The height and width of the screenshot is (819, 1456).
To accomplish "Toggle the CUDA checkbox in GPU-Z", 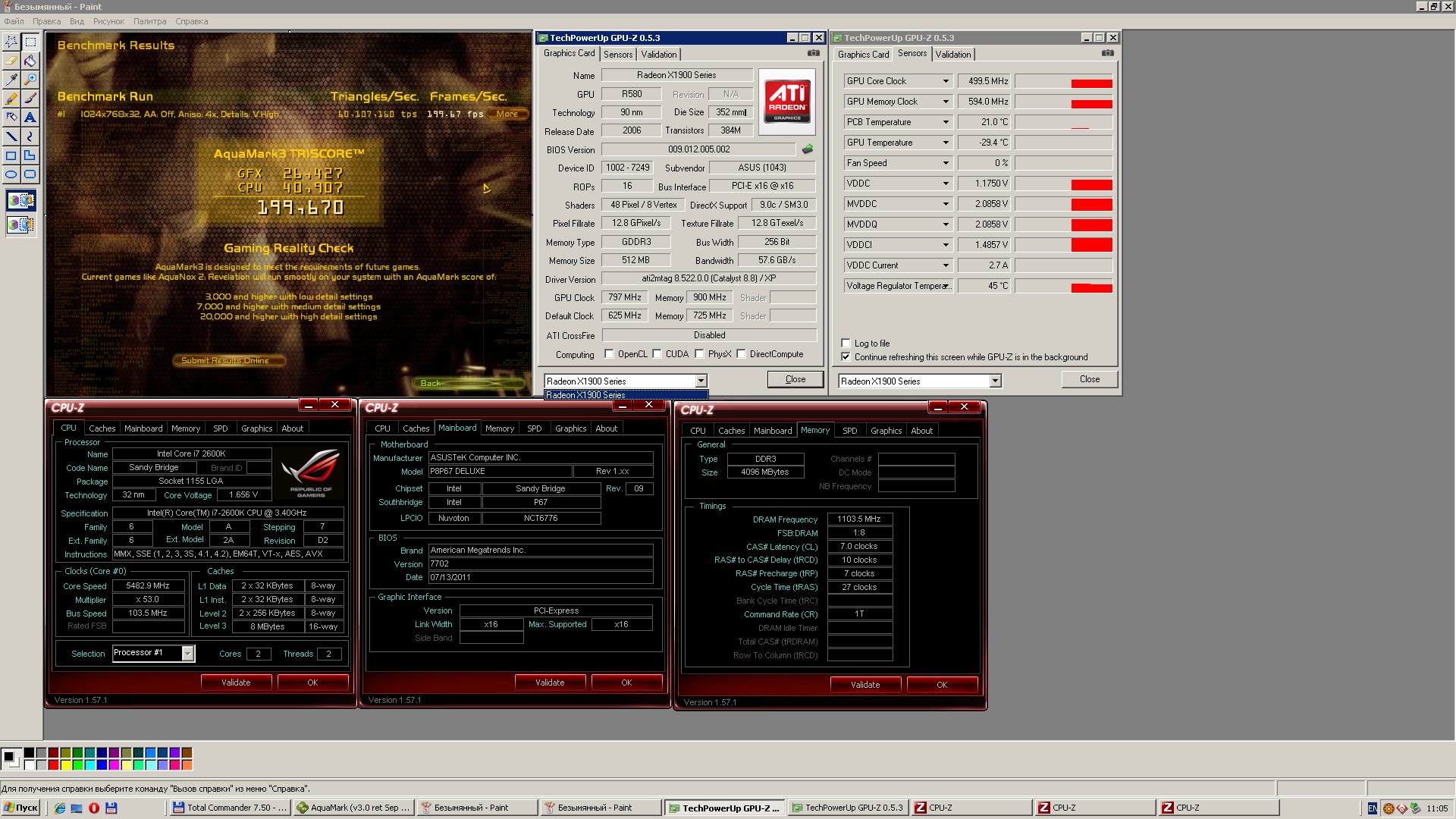I will coord(657,354).
